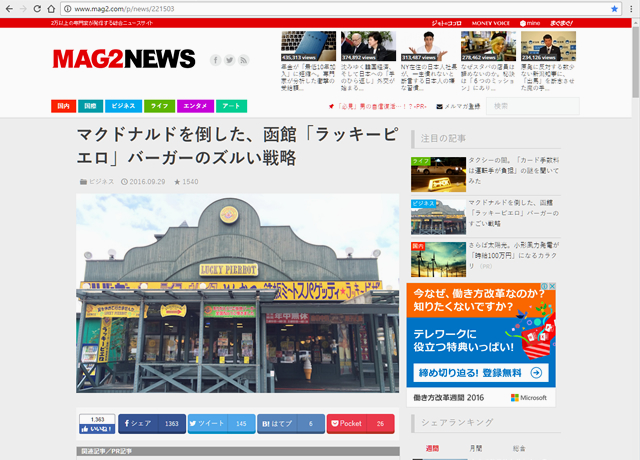Open the ビジネス category tab

(x=123, y=106)
